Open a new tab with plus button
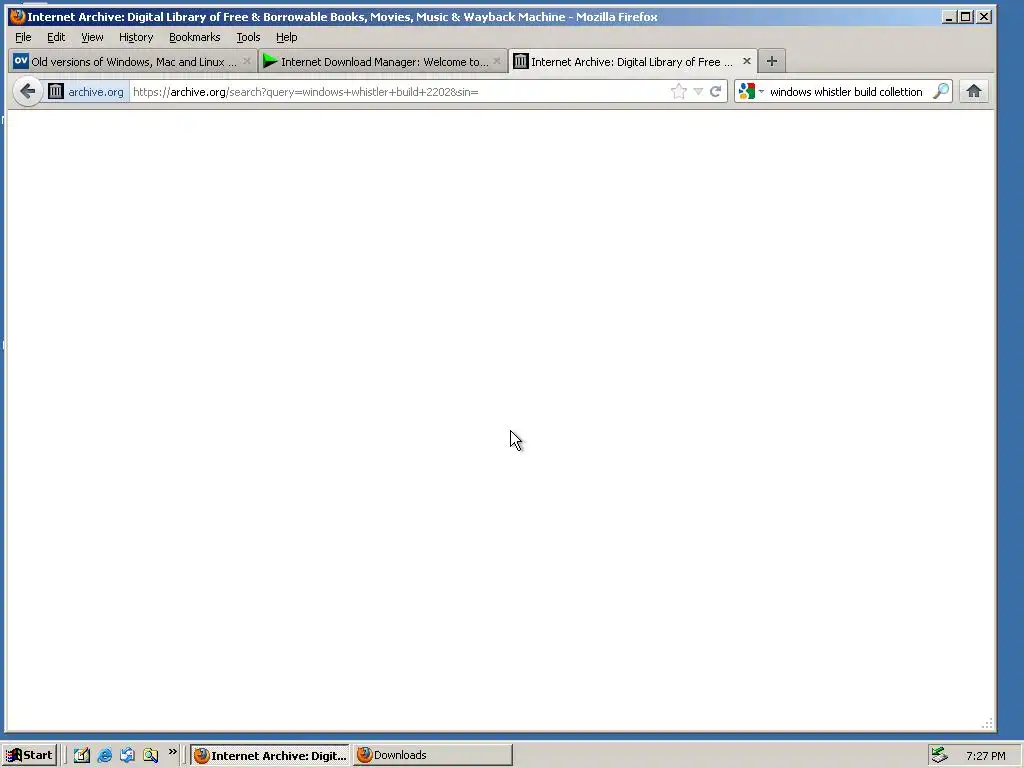1024x768 pixels. 772,61
